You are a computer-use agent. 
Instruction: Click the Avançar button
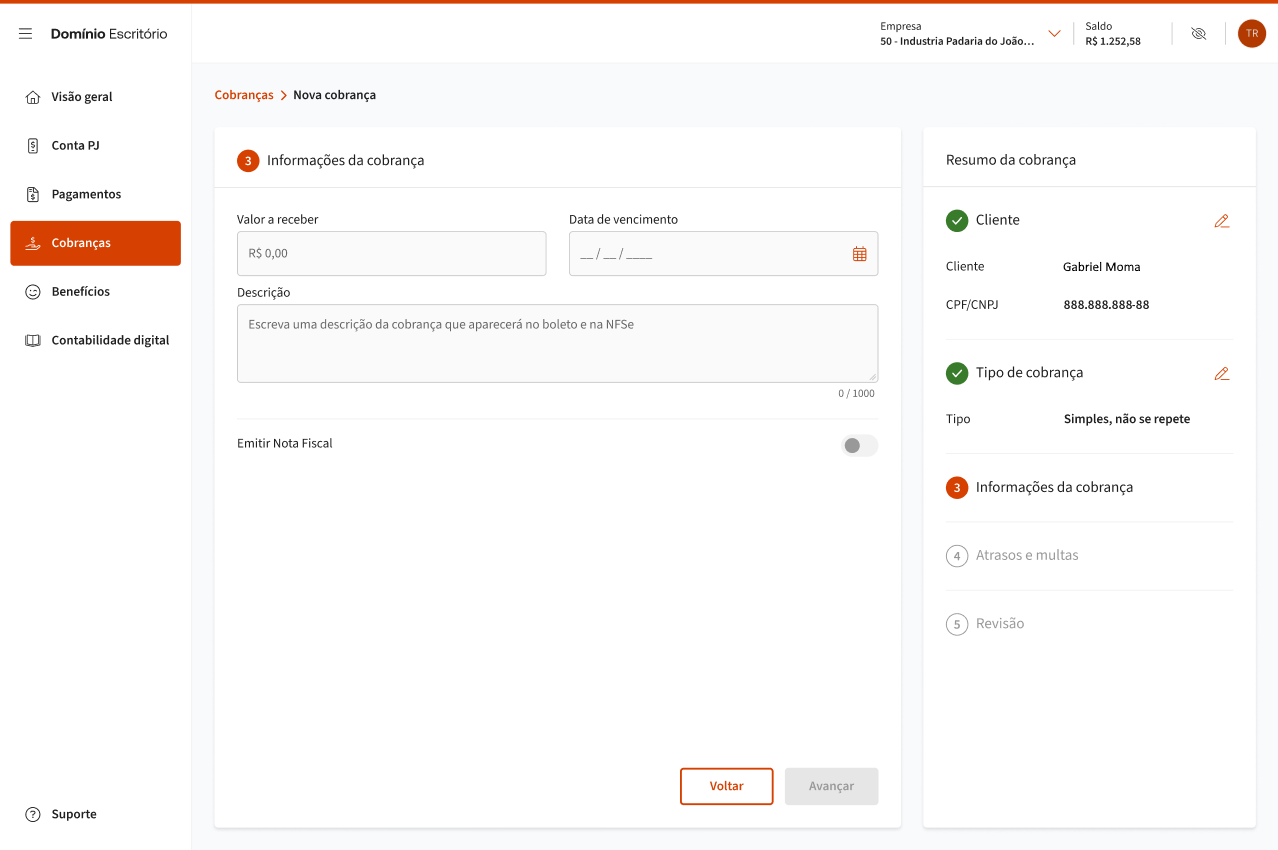(x=831, y=786)
